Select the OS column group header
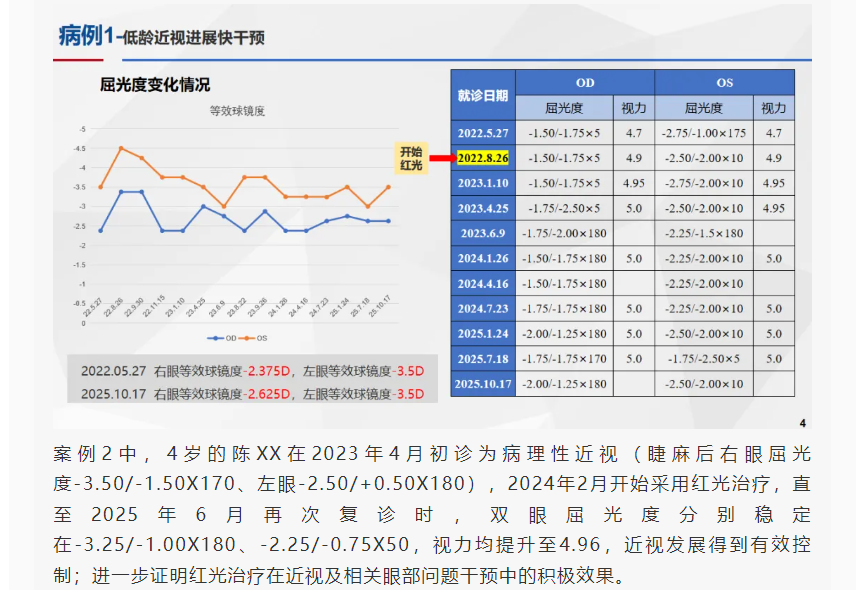This screenshot has height=590, width=866. point(724,82)
